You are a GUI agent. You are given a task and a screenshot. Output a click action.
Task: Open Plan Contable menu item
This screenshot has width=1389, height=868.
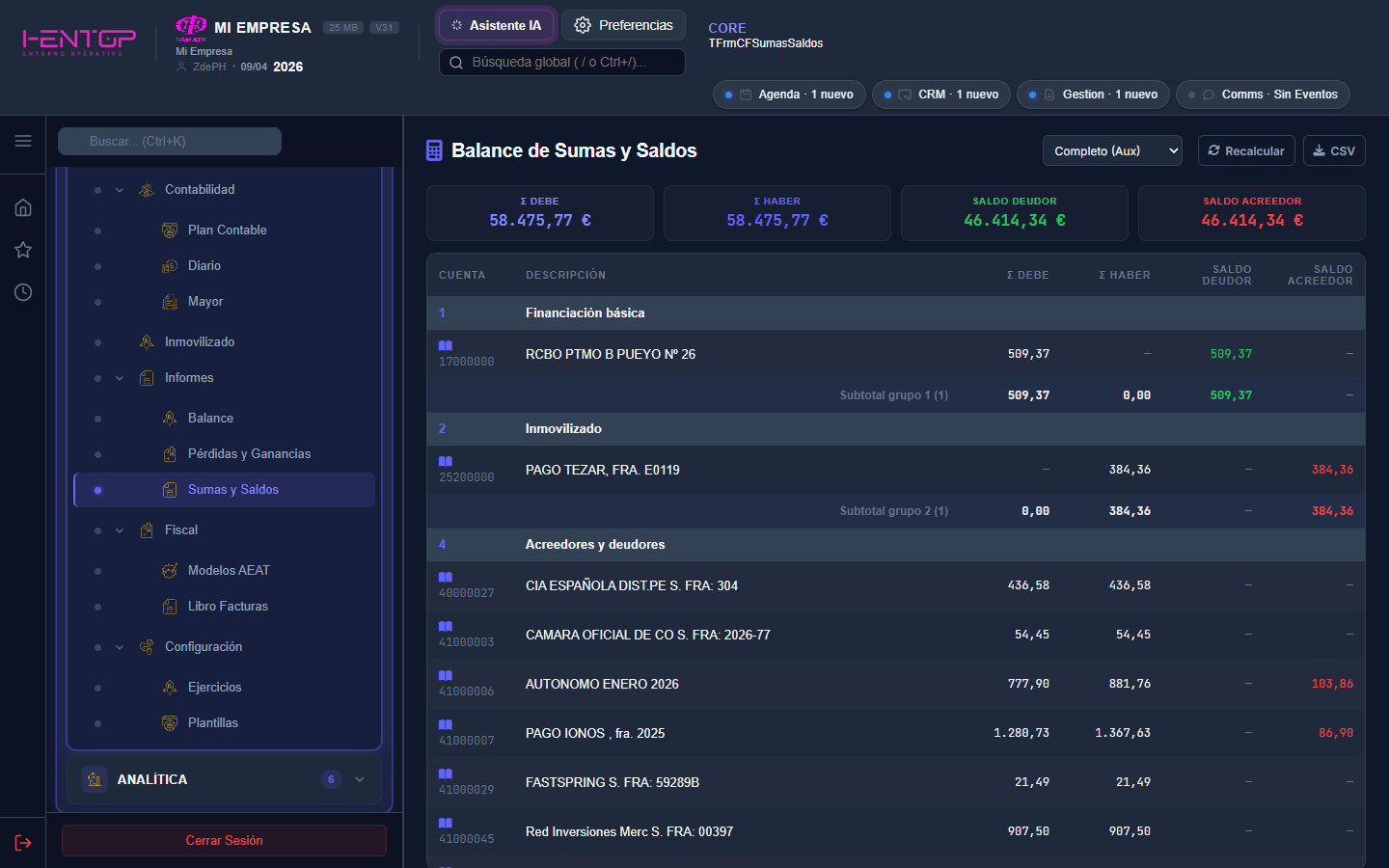(227, 231)
